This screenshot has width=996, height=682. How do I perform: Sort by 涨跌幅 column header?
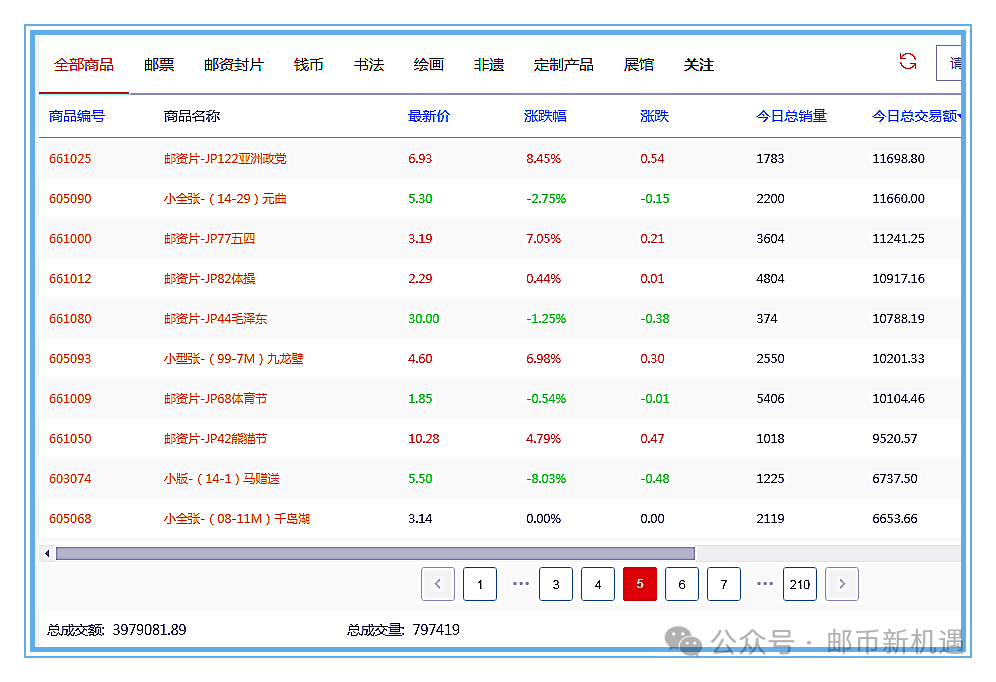point(545,116)
